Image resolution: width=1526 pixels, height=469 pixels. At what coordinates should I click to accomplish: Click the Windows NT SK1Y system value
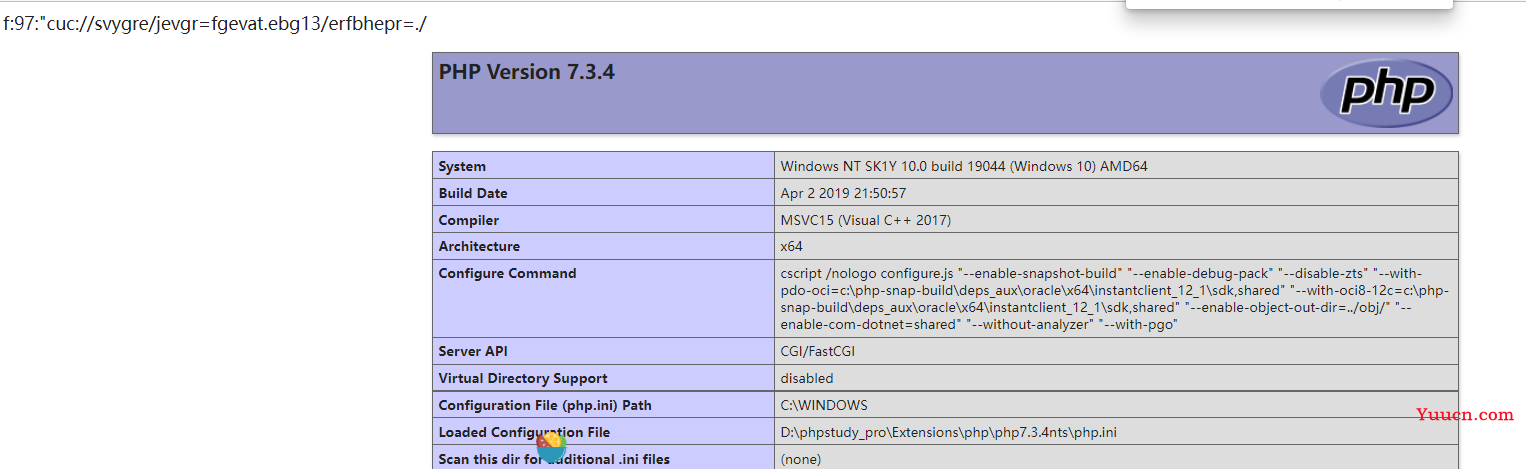[x=964, y=166]
